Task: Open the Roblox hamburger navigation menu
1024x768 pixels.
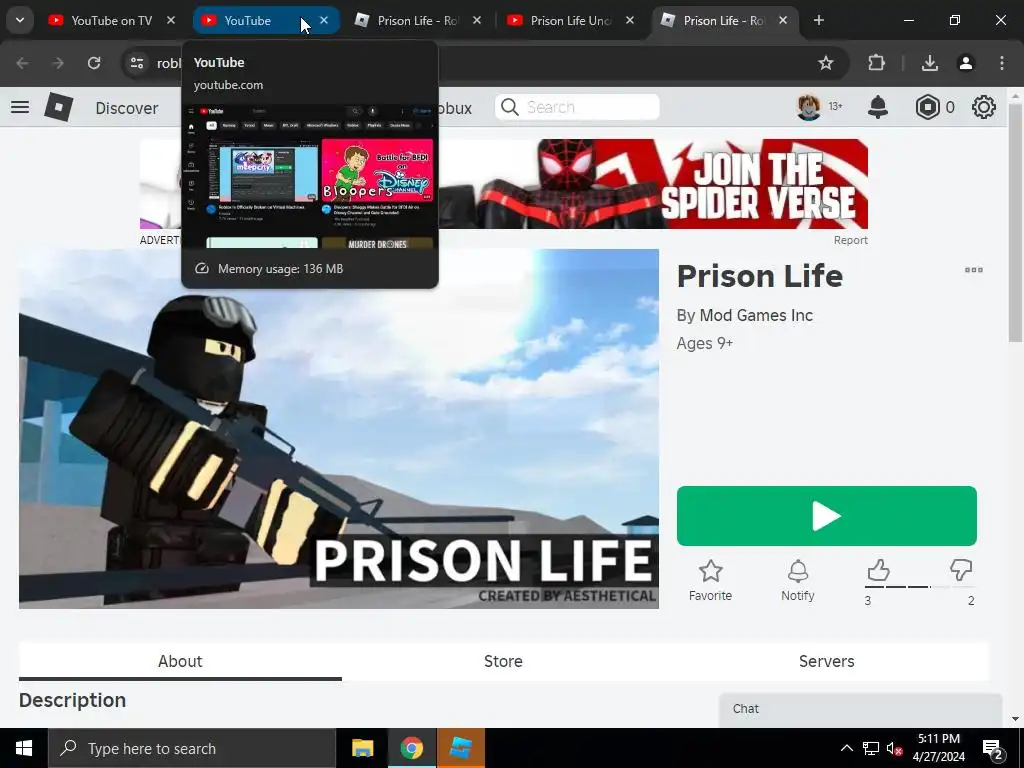Action: coord(20,107)
